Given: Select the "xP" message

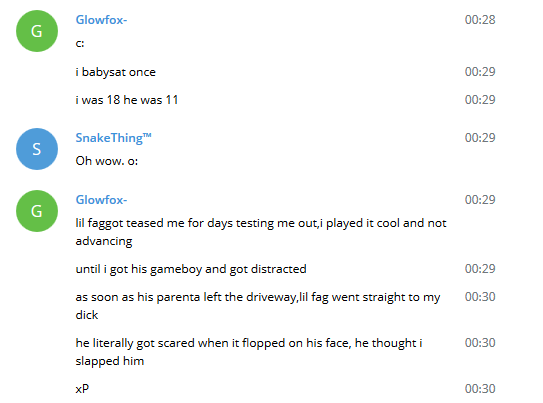Looking at the screenshot, I should pos(82,389).
